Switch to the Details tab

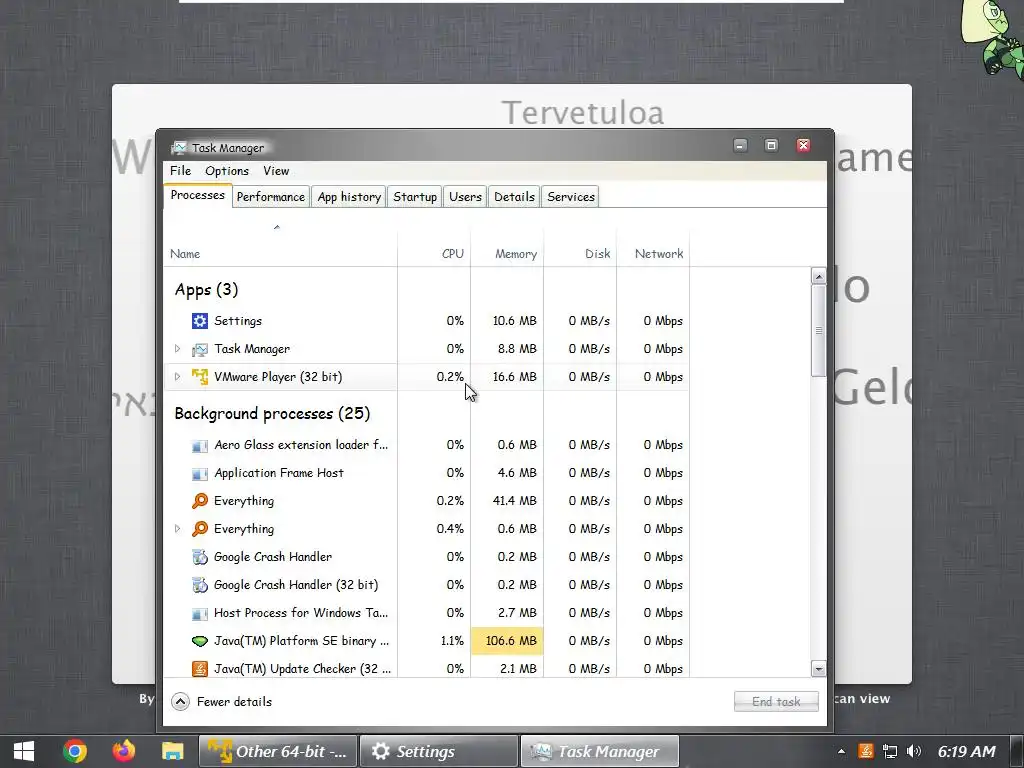[514, 197]
